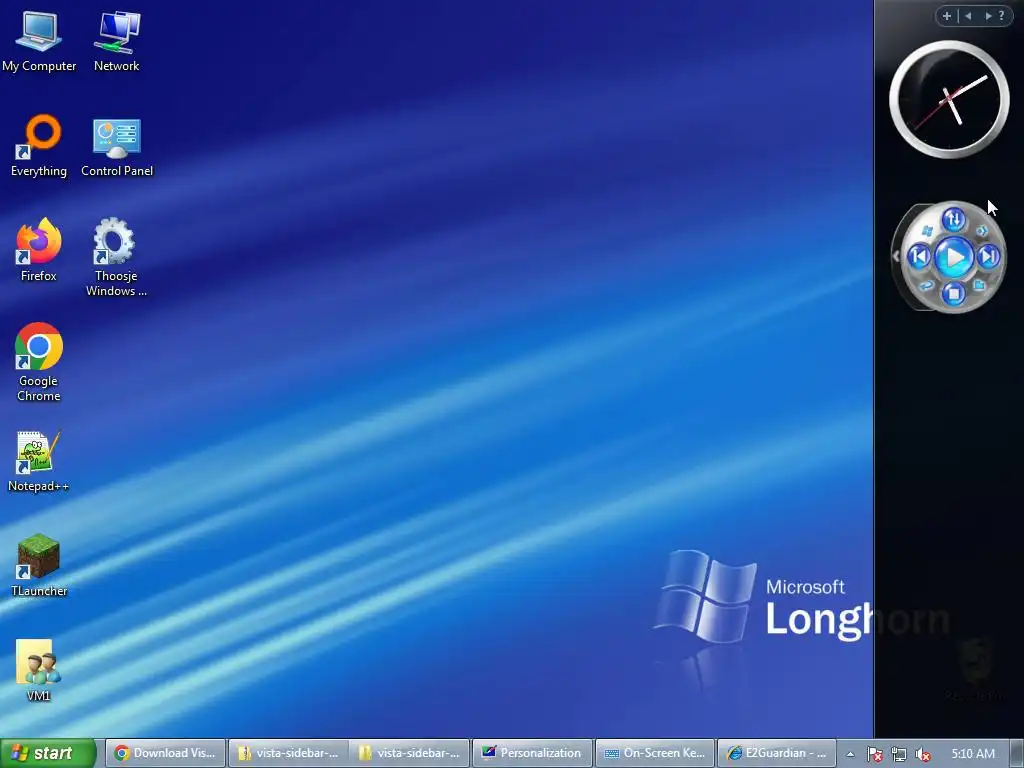Skip to the next track in media gadget
This screenshot has height=768, width=1024.
tap(989, 257)
